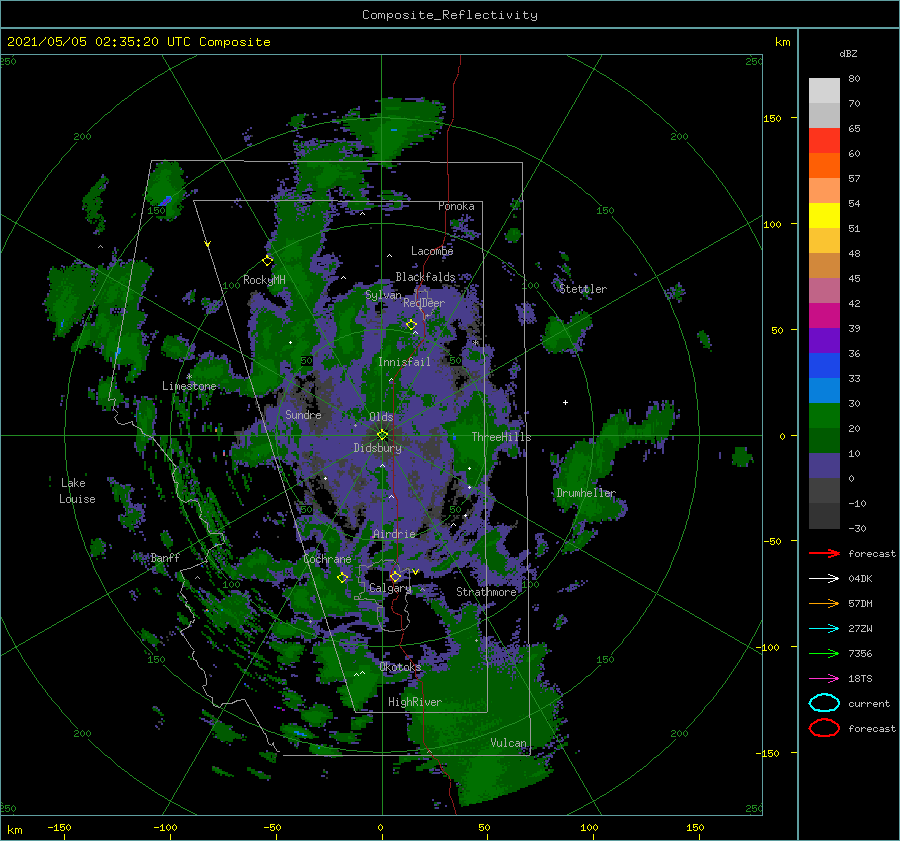Viewport: 900px width, 841px height.
Task: Click the Ponoka city label
Action: [456, 206]
